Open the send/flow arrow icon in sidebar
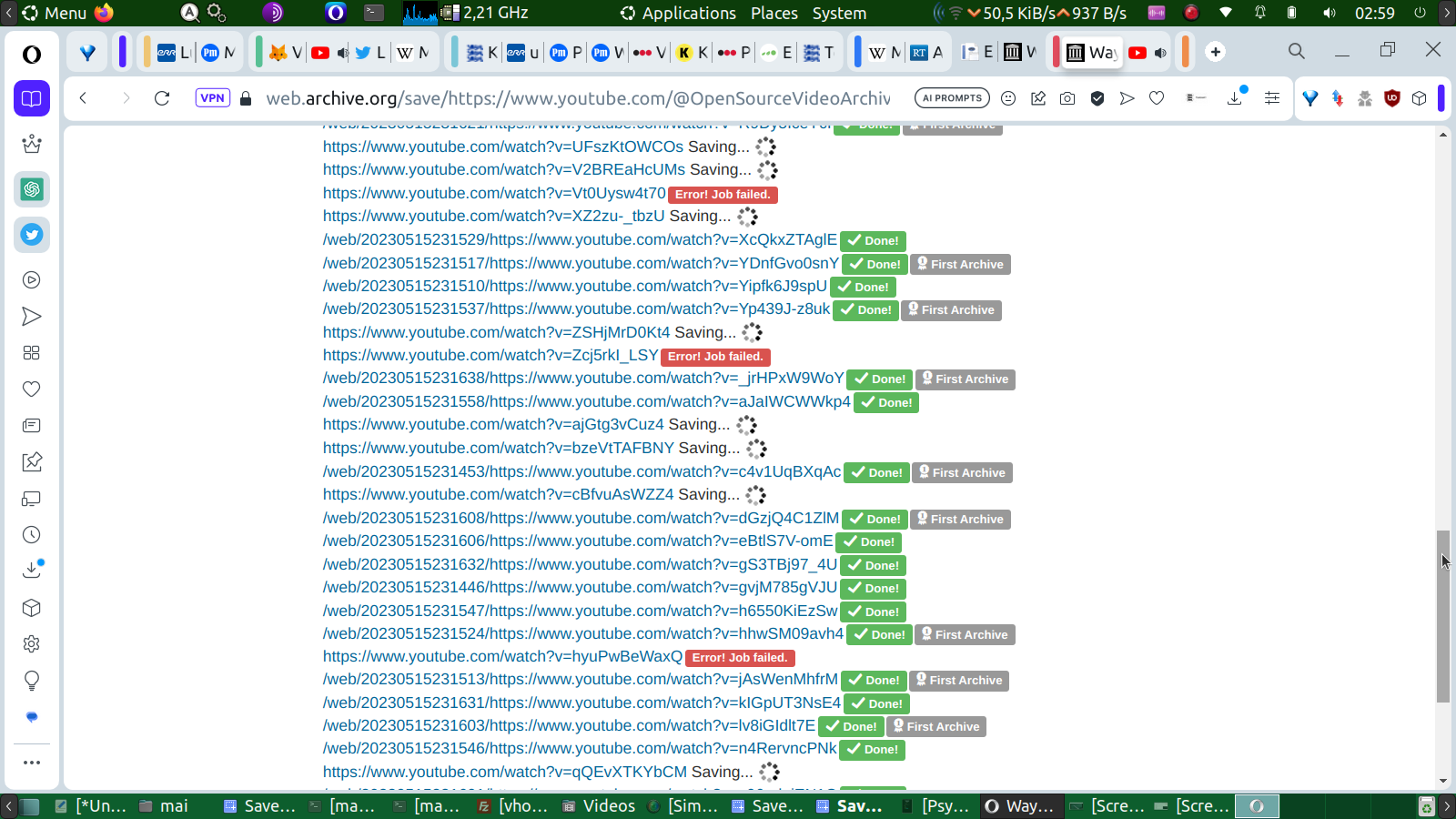This screenshot has height=819, width=1456. pyautogui.click(x=32, y=317)
